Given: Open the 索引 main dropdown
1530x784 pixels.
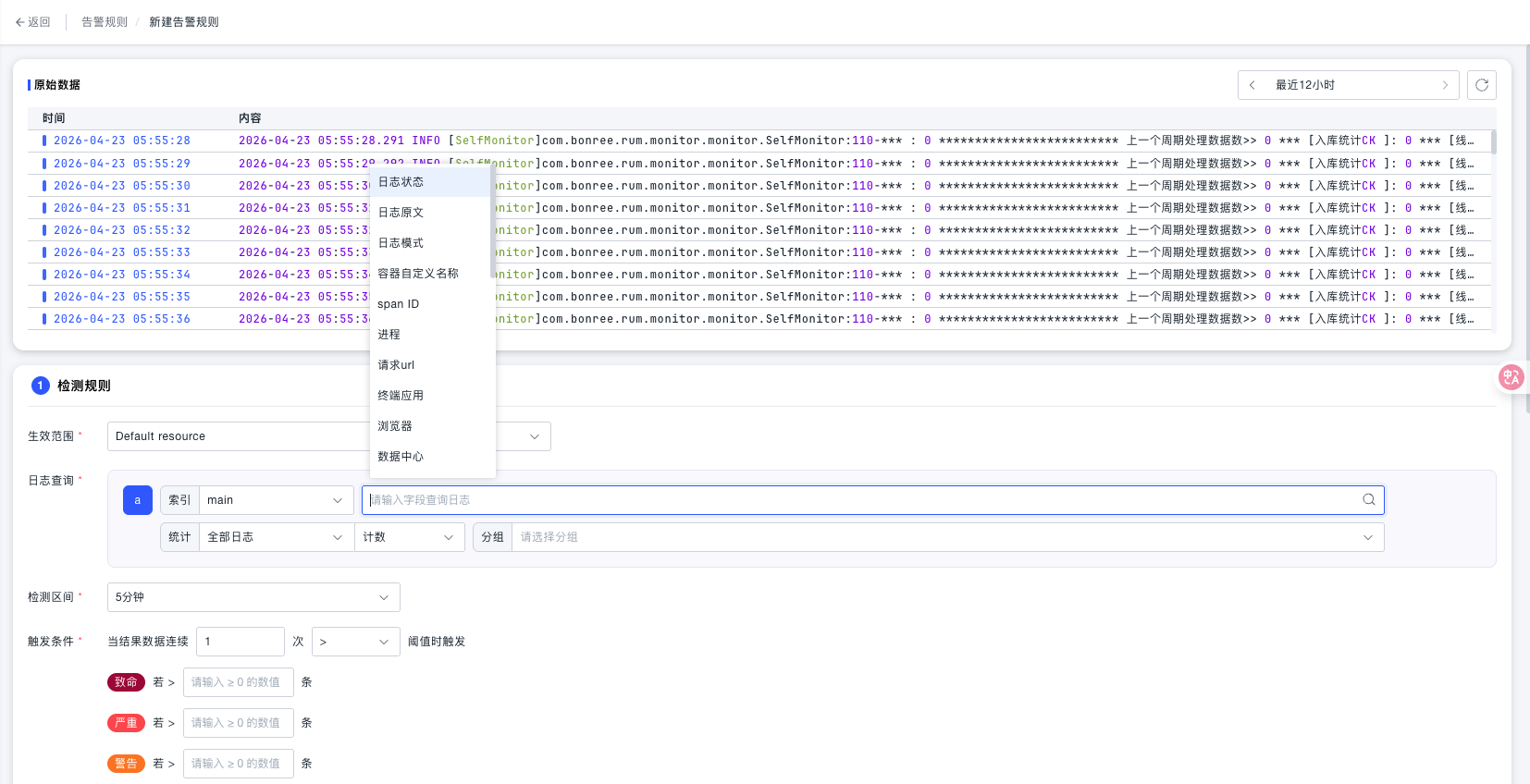Looking at the screenshot, I should pos(277,500).
